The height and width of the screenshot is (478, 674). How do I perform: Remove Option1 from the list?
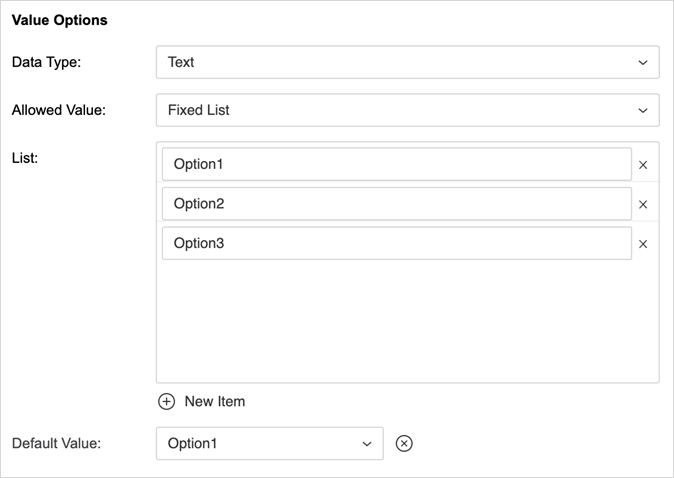643,165
